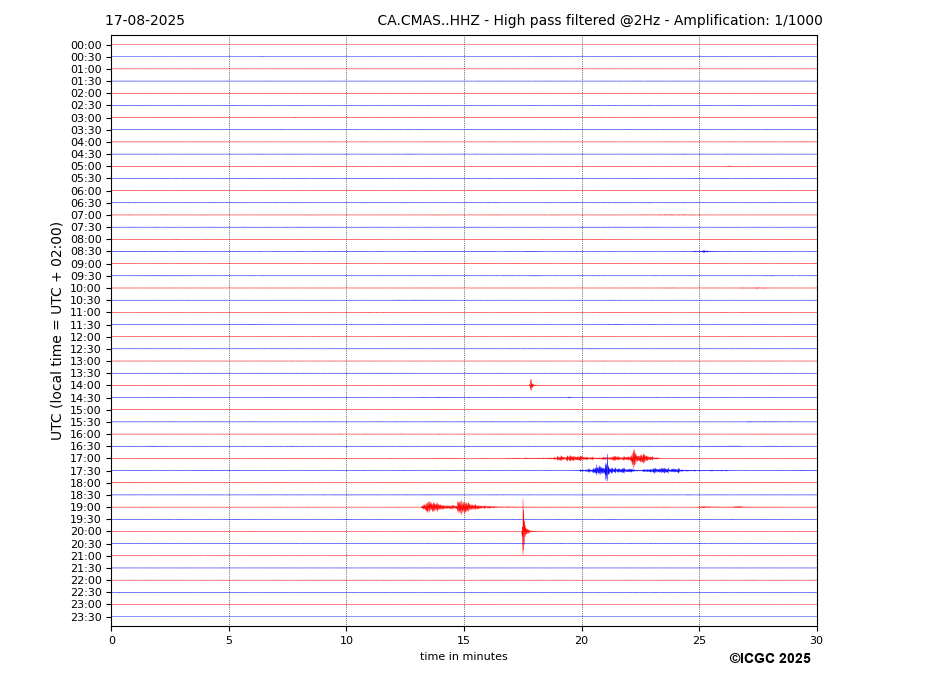Click the tall red spike on 20:00 trace

pos(523,528)
